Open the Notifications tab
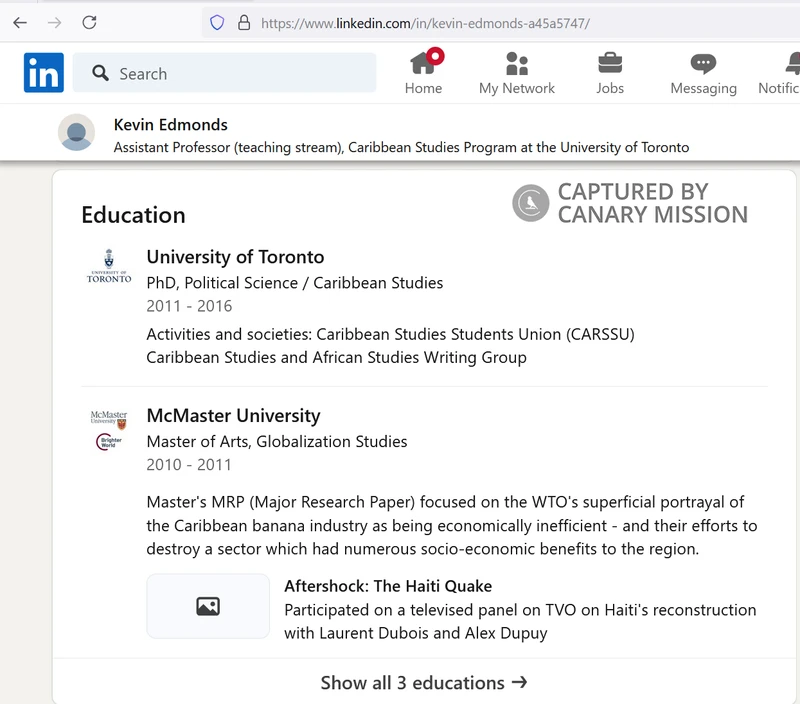Screen dimensions: 800x704 779,73
